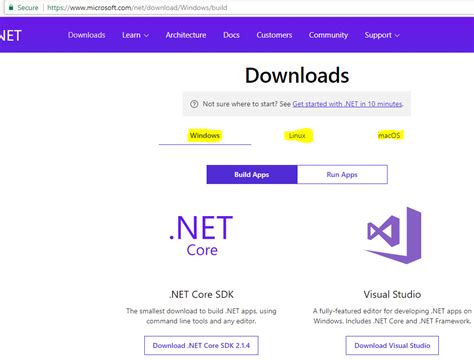Select the Linux platform tab

tap(297, 136)
